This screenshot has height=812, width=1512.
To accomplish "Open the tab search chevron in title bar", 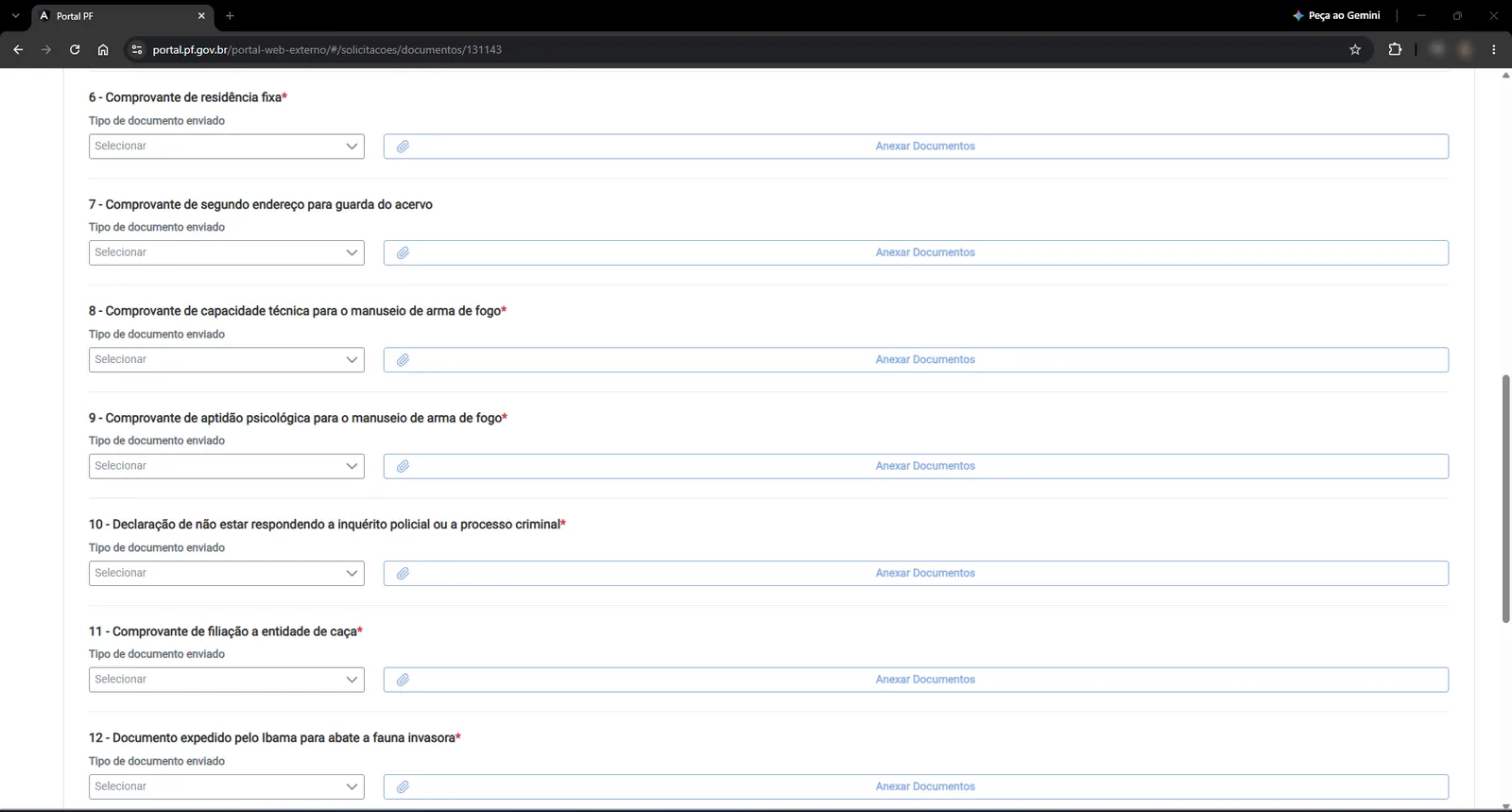I will (x=15, y=16).
